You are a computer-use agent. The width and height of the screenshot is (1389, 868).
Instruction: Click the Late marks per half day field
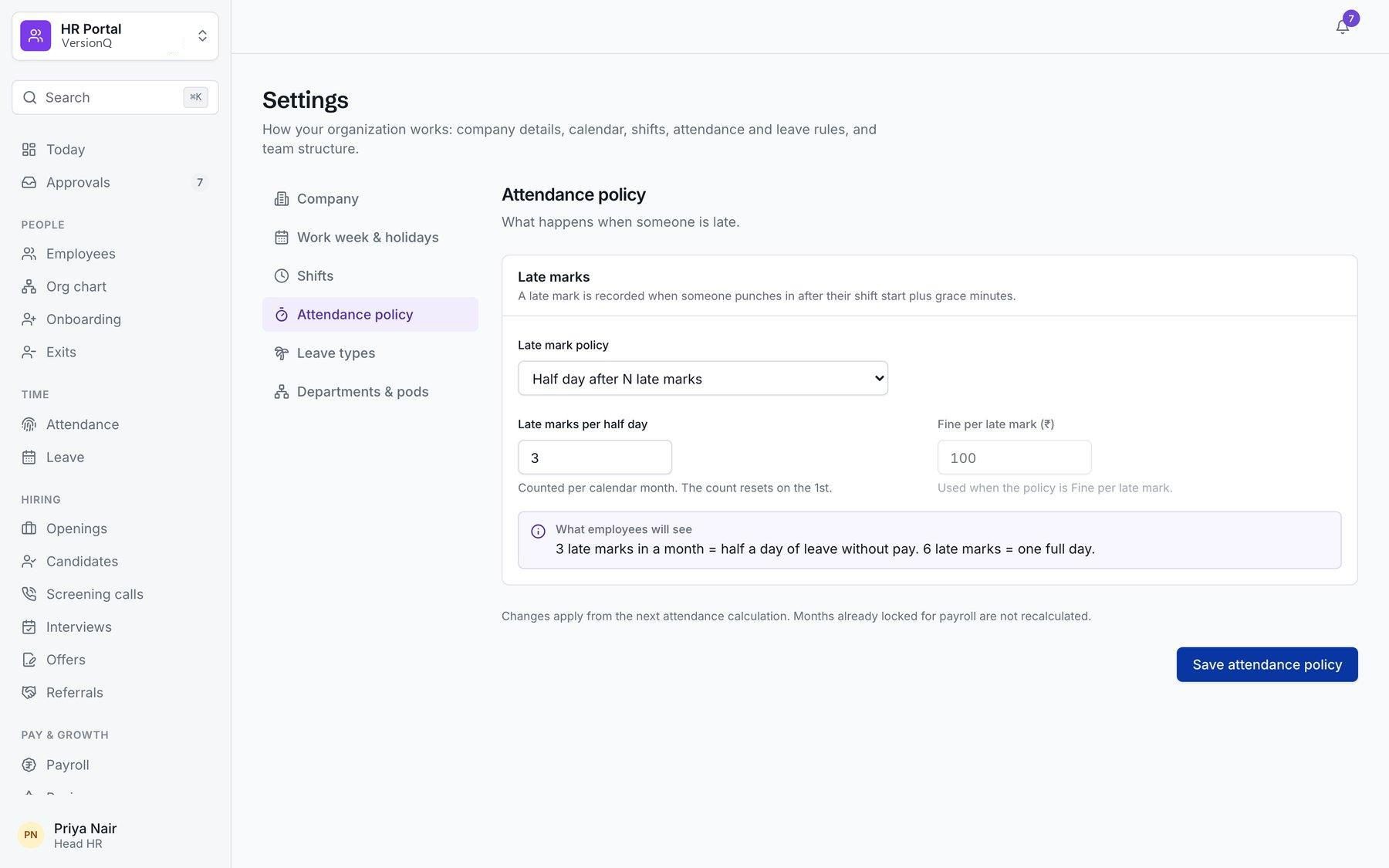595,458
